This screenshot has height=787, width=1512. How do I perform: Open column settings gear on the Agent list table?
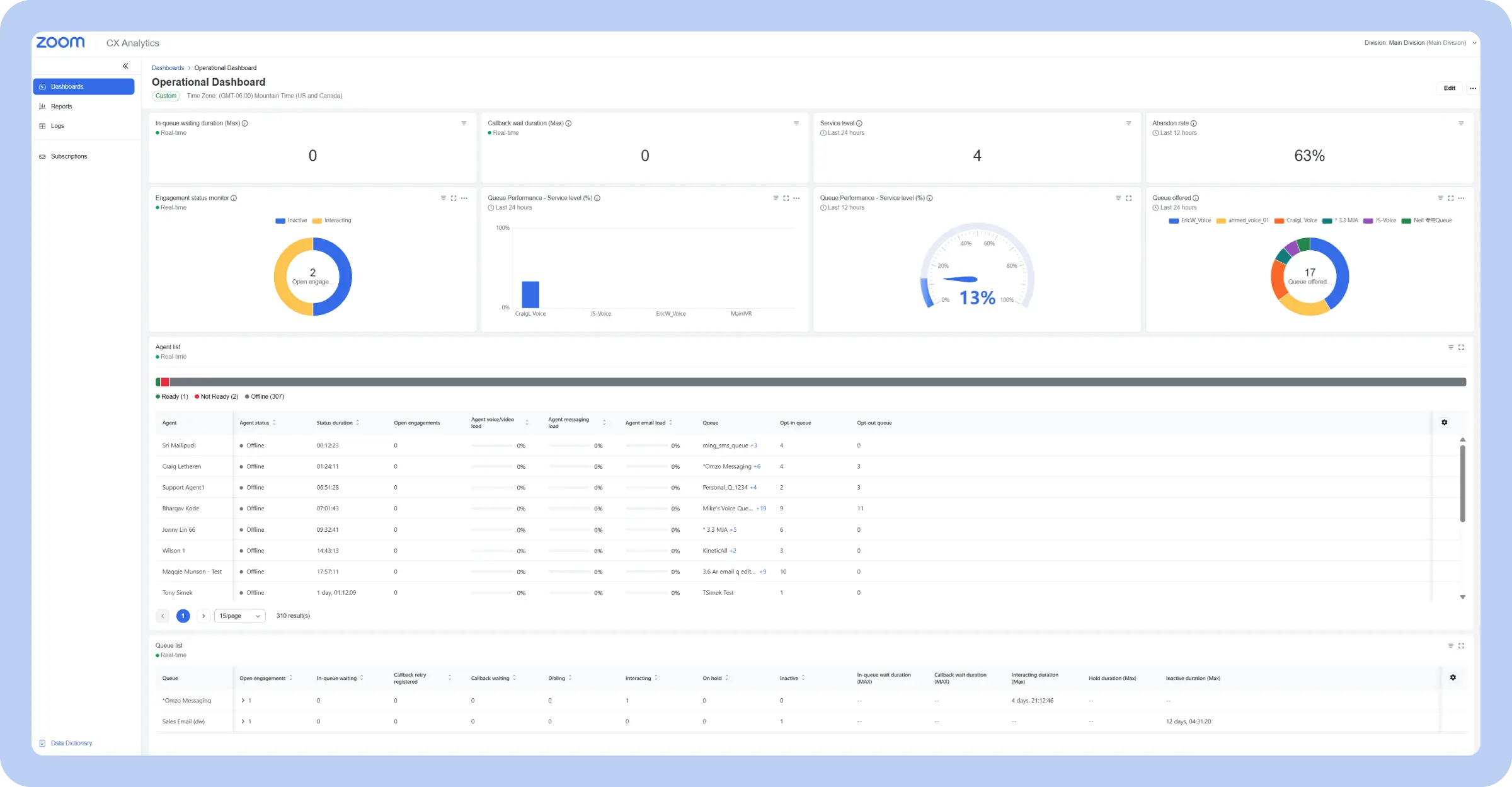(x=1445, y=422)
